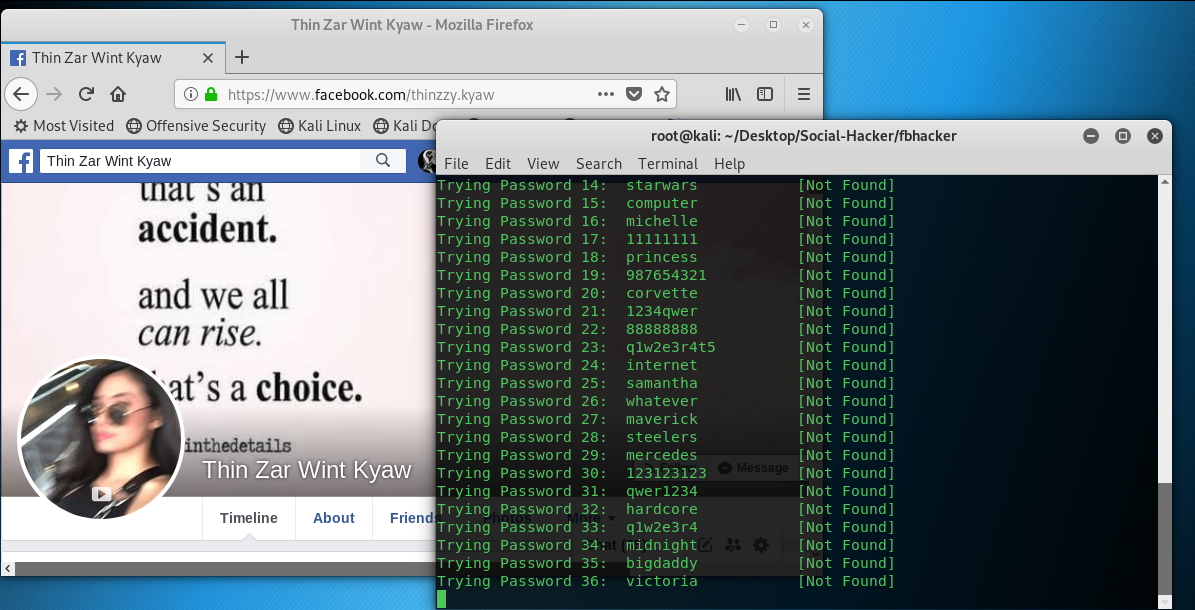
Task: Click terminal text 'victoria'
Action: 662,582
